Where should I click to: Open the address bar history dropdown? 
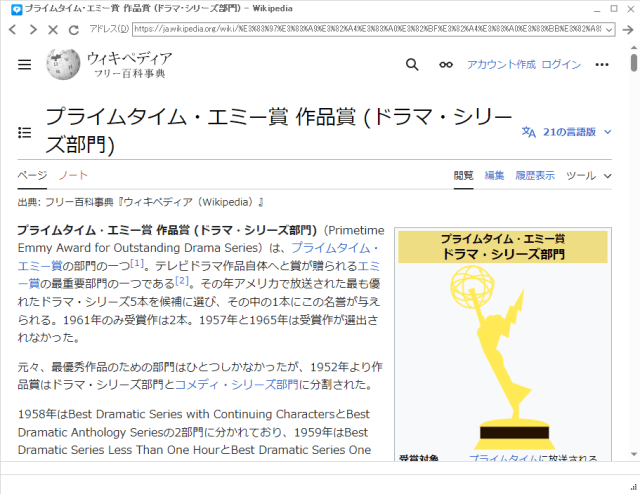click(x=609, y=29)
